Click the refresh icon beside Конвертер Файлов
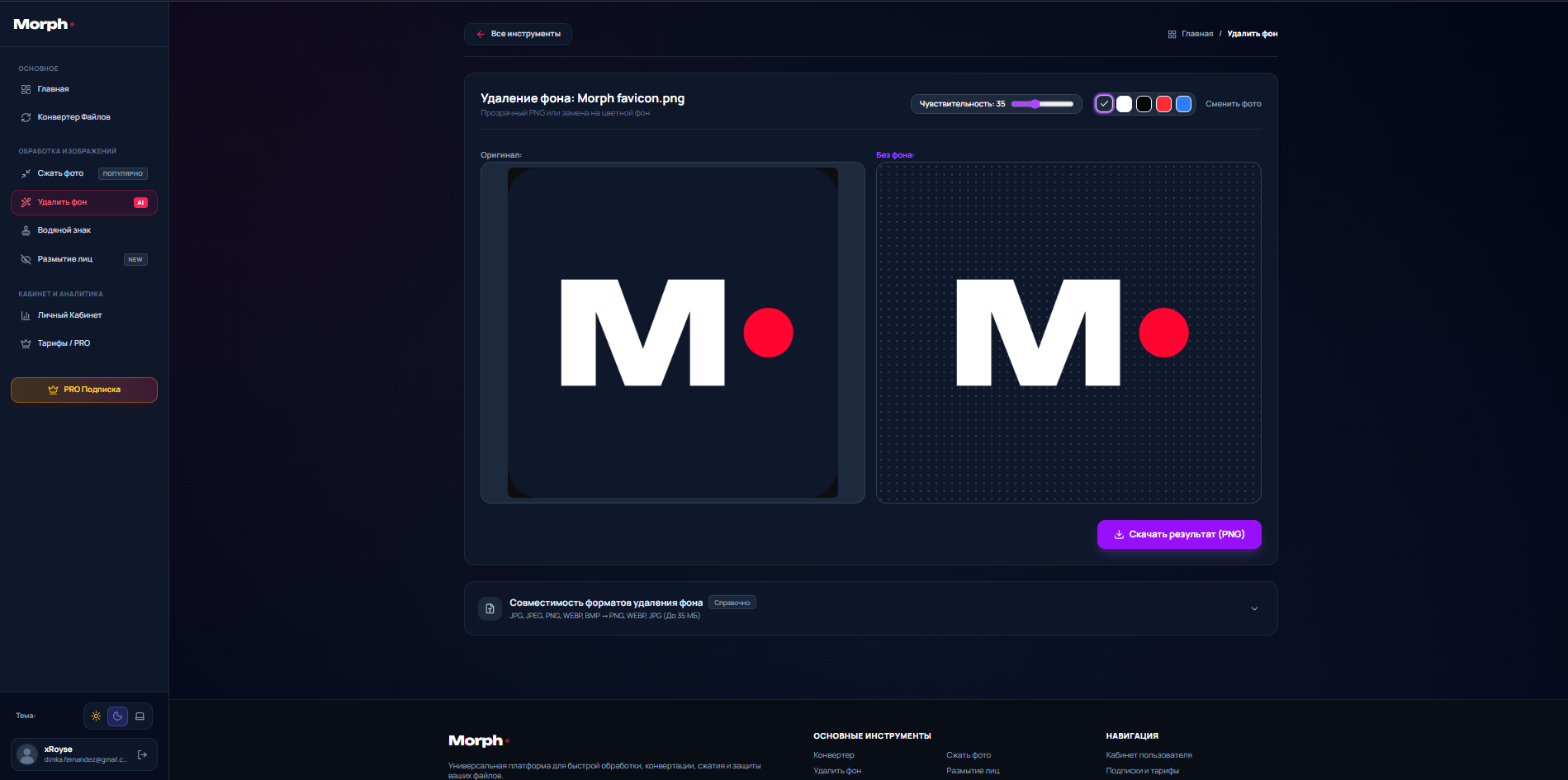Viewport: 1568px width, 780px height. tap(26, 117)
